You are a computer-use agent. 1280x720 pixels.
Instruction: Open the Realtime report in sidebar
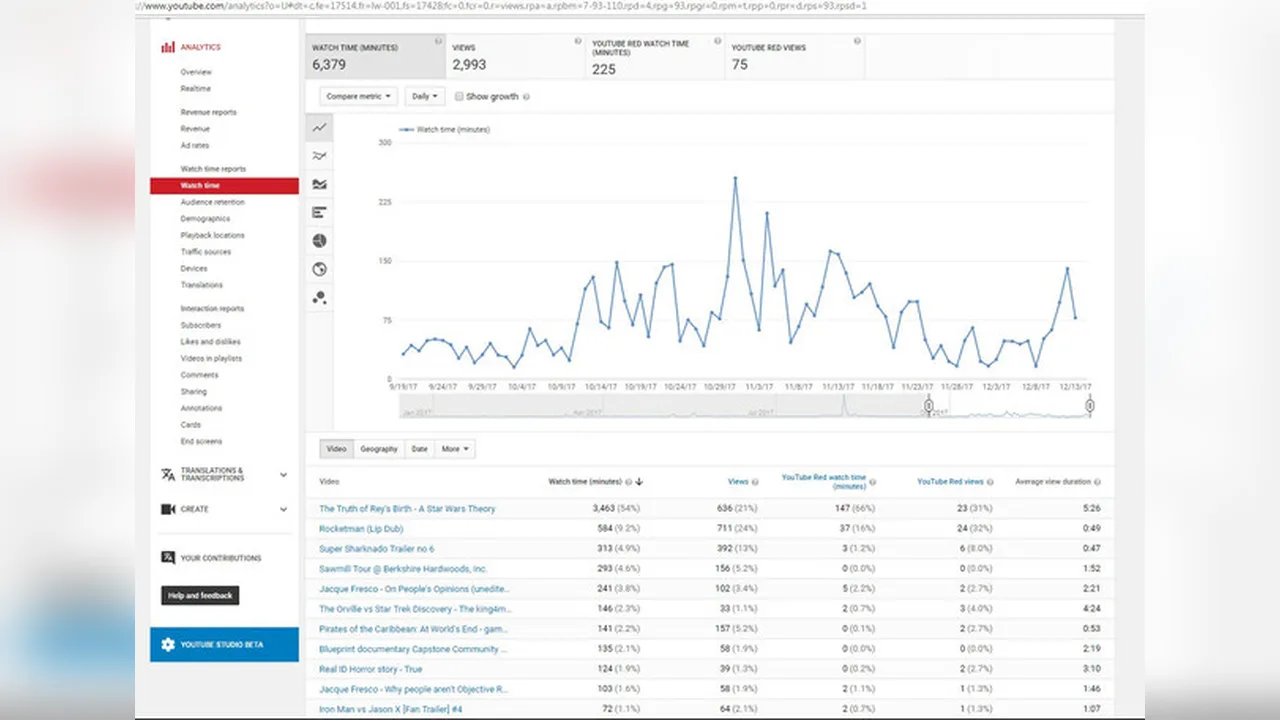point(196,89)
